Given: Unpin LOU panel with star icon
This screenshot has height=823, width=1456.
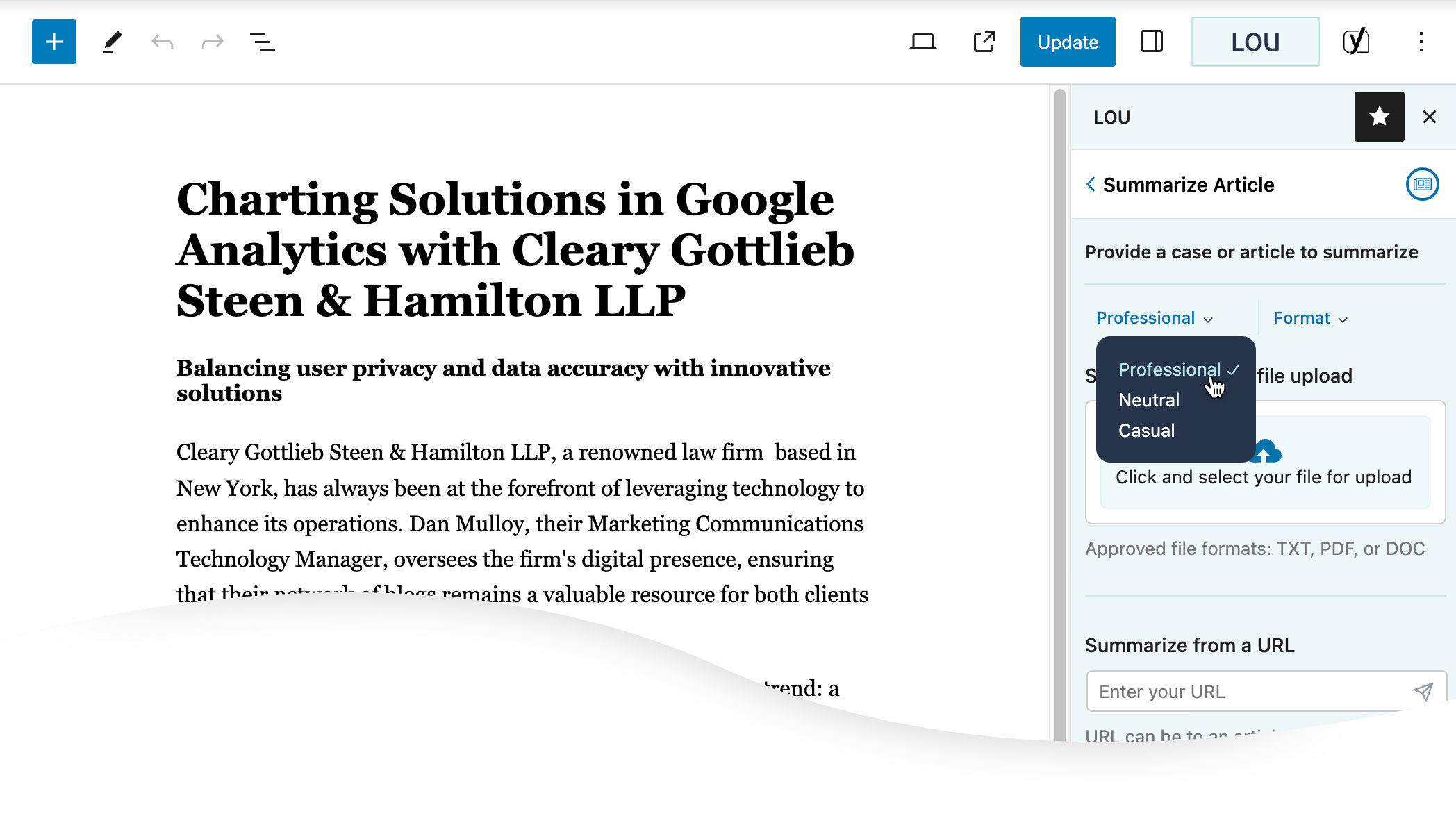Looking at the screenshot, I should point(1380,117).
